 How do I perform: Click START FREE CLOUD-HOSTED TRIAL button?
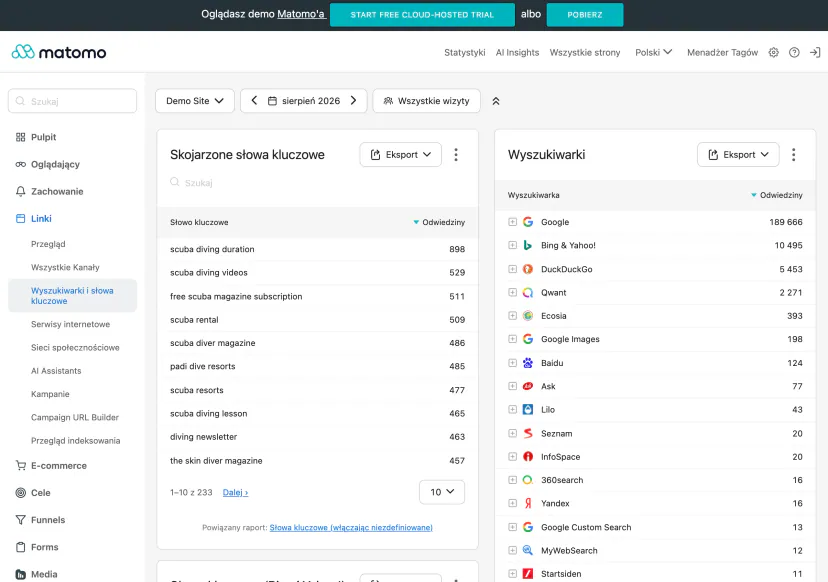click(422, 15)
